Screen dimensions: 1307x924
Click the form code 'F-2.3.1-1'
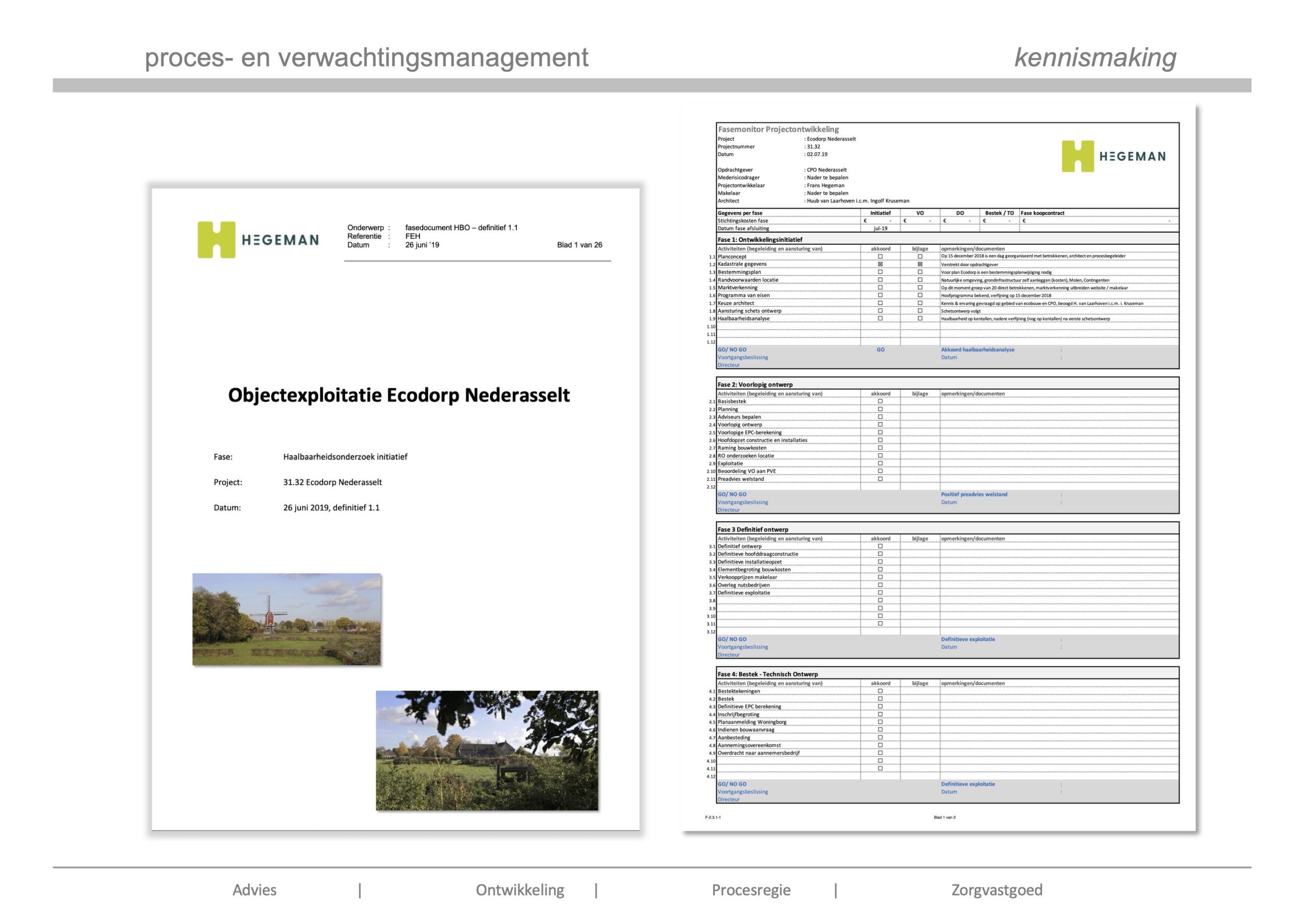[713, 817]
